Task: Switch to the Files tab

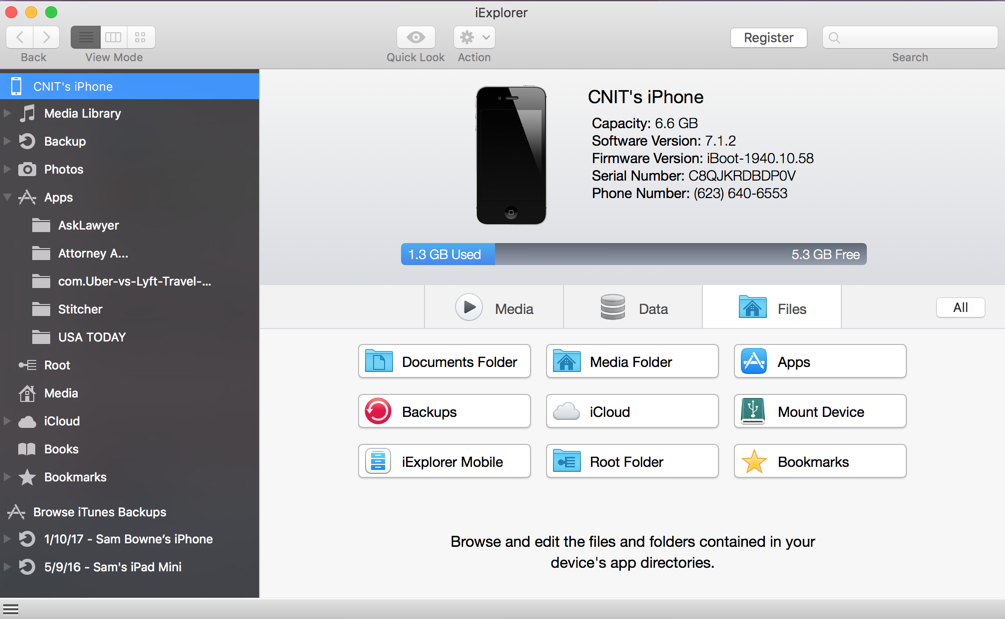Action: tap(772, 308)
